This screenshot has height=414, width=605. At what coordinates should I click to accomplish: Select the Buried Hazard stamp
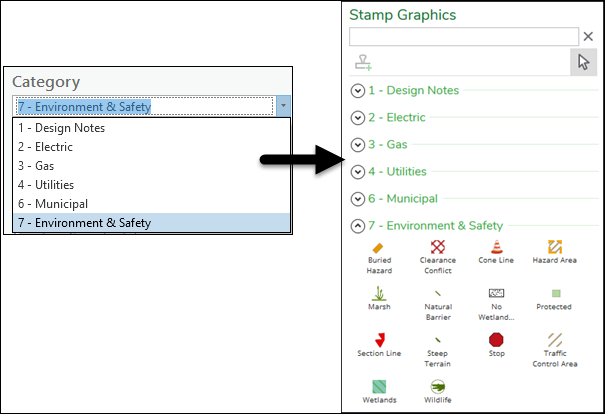pos(379,258)
